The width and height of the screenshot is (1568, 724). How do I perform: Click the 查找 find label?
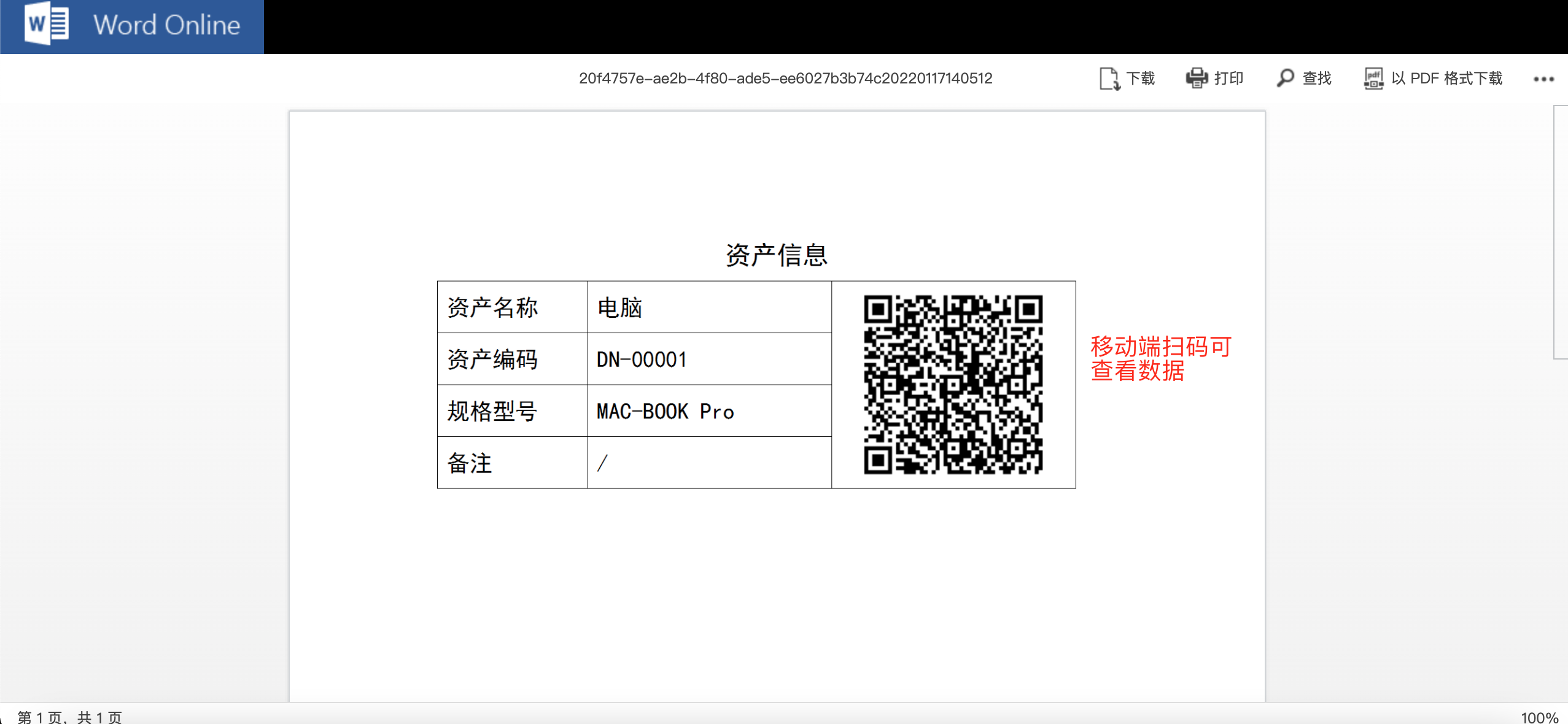(x=1317, y=79)
